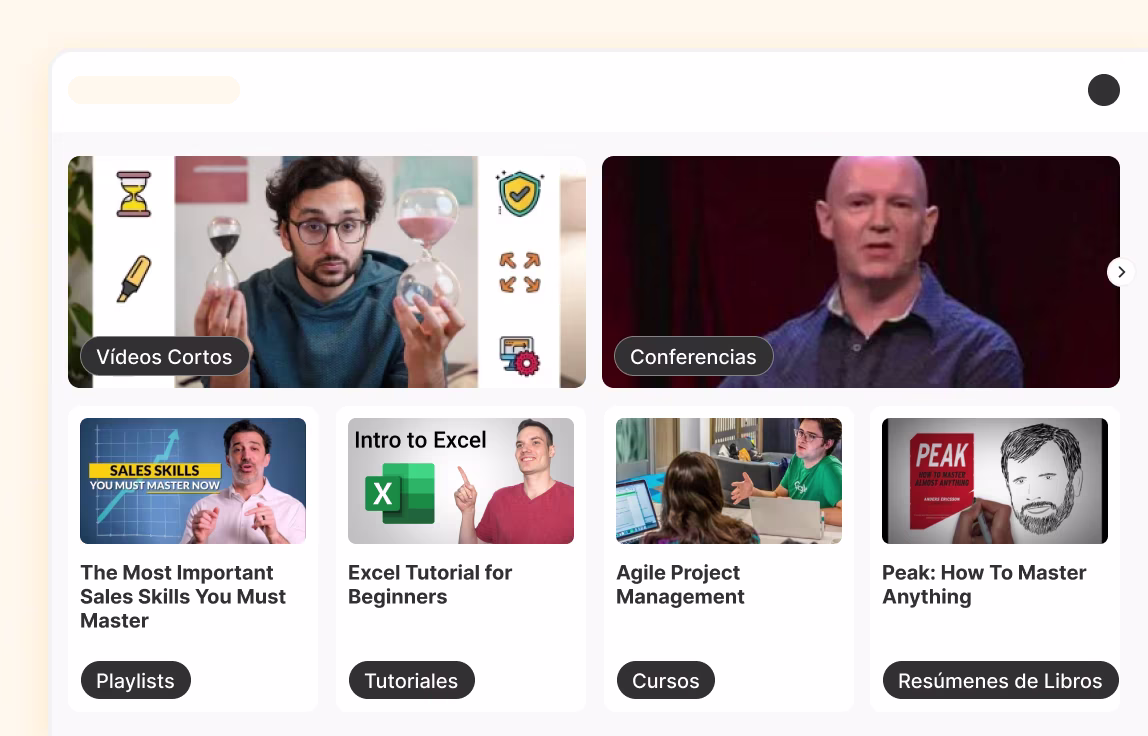Screen dimensions: 1148x736
Task: Click the blank search placeholder bar
Action: [154, 90]
